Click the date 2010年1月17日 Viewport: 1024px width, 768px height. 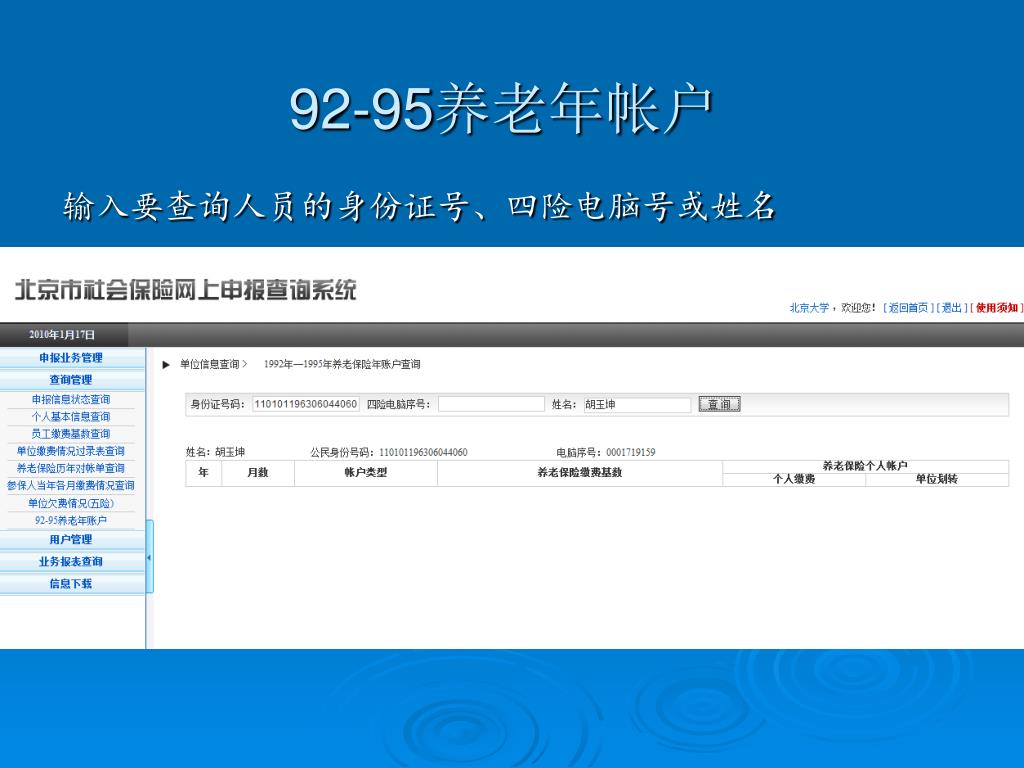tap(62, 335)
